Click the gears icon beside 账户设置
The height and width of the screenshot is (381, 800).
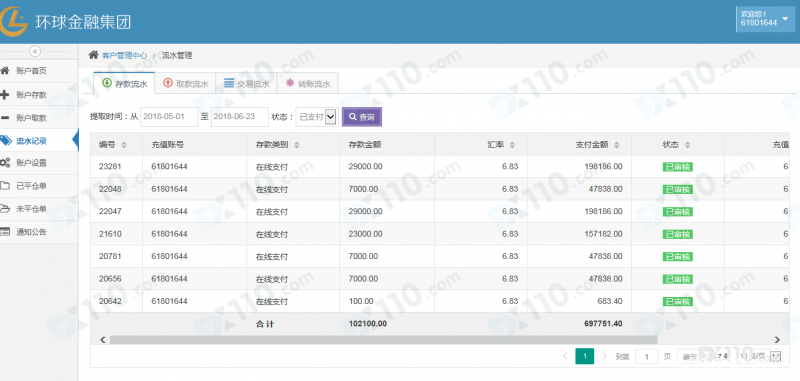pyautogui.click(x=5, y=163)
